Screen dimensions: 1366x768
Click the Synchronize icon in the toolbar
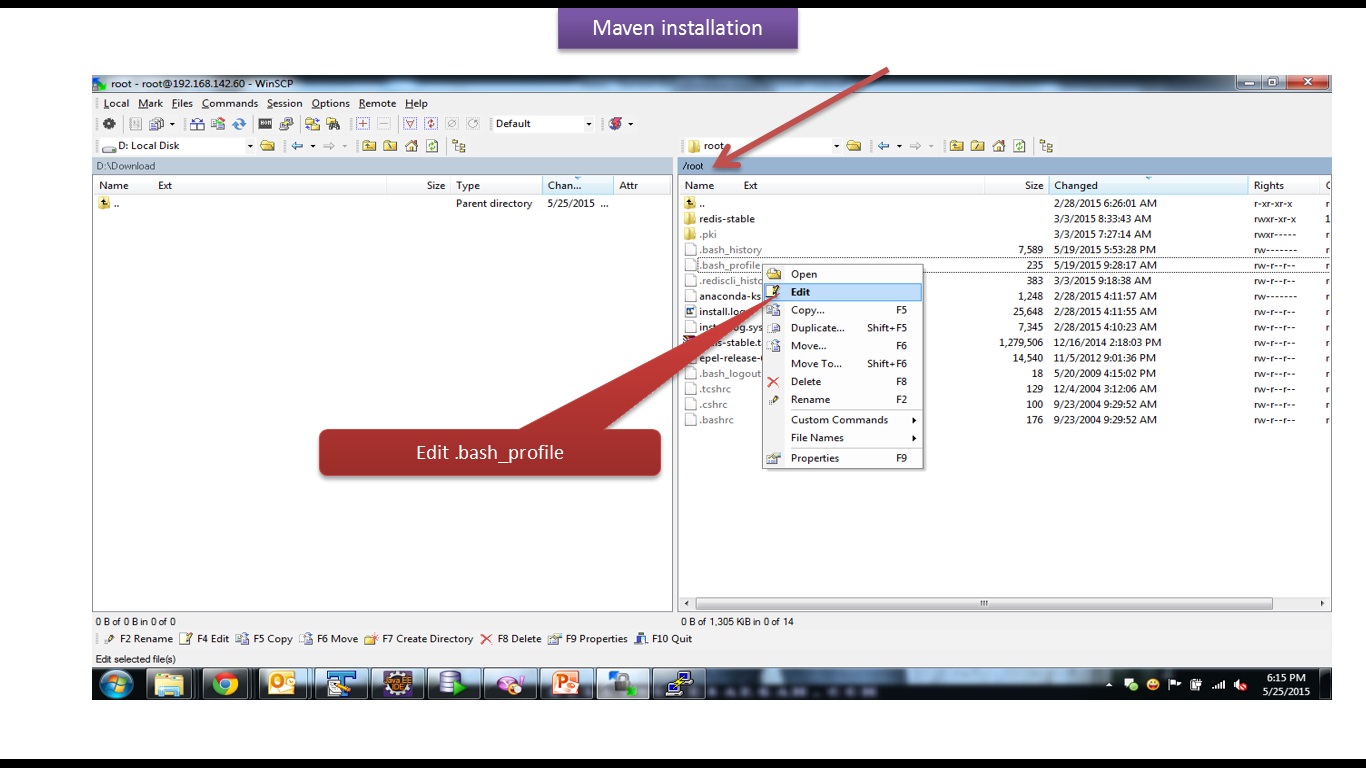[x=239, y=124]
